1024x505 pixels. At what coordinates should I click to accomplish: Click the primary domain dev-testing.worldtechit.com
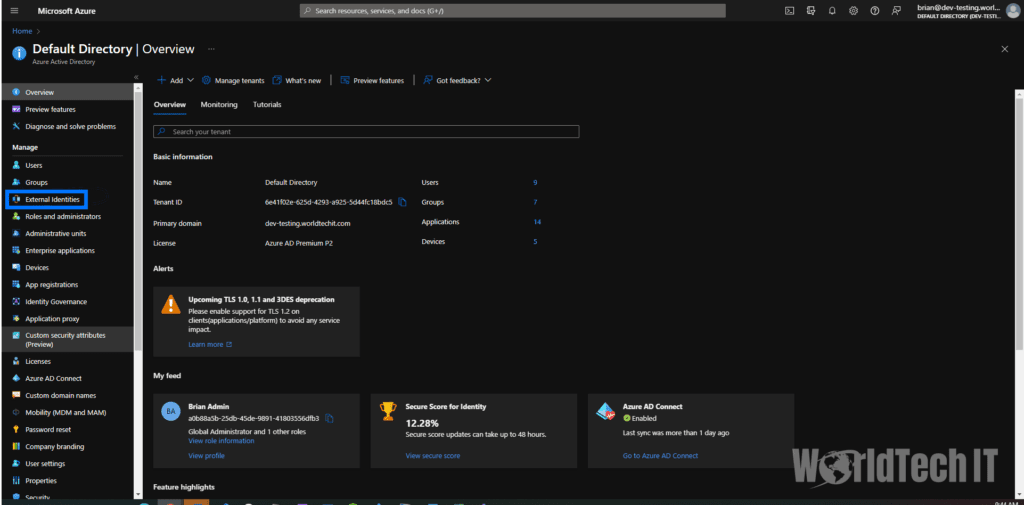(x=308, y=223)
